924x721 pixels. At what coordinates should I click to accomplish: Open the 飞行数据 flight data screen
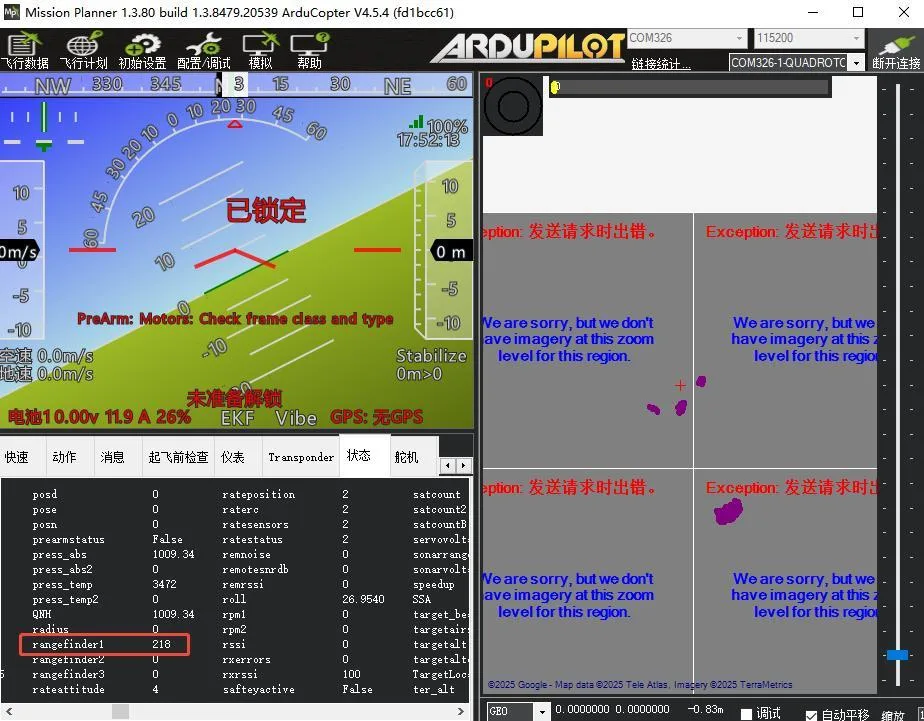click(x=24, y=51)
